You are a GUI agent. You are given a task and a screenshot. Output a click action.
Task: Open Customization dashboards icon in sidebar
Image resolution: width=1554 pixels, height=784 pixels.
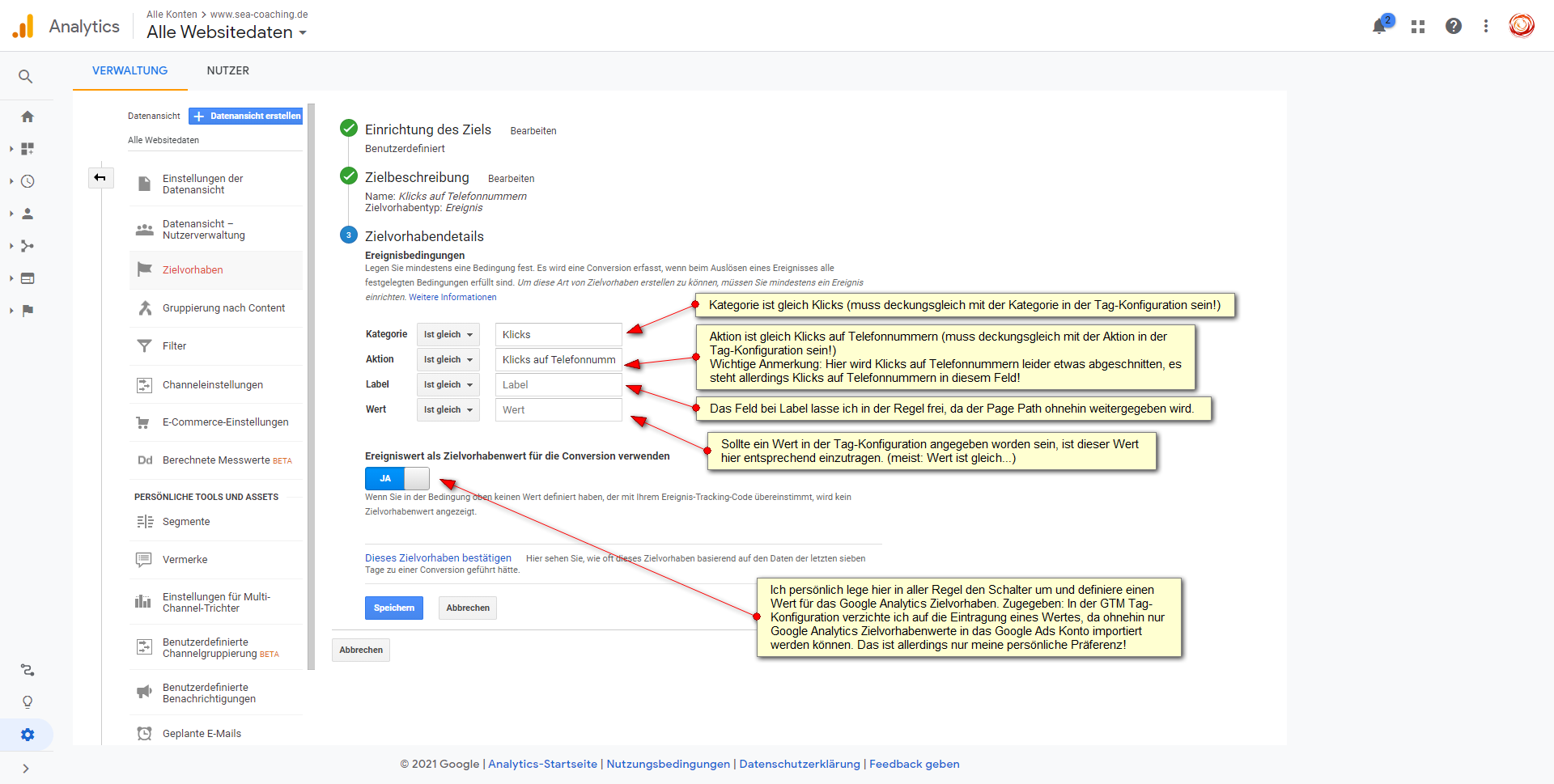28,149
